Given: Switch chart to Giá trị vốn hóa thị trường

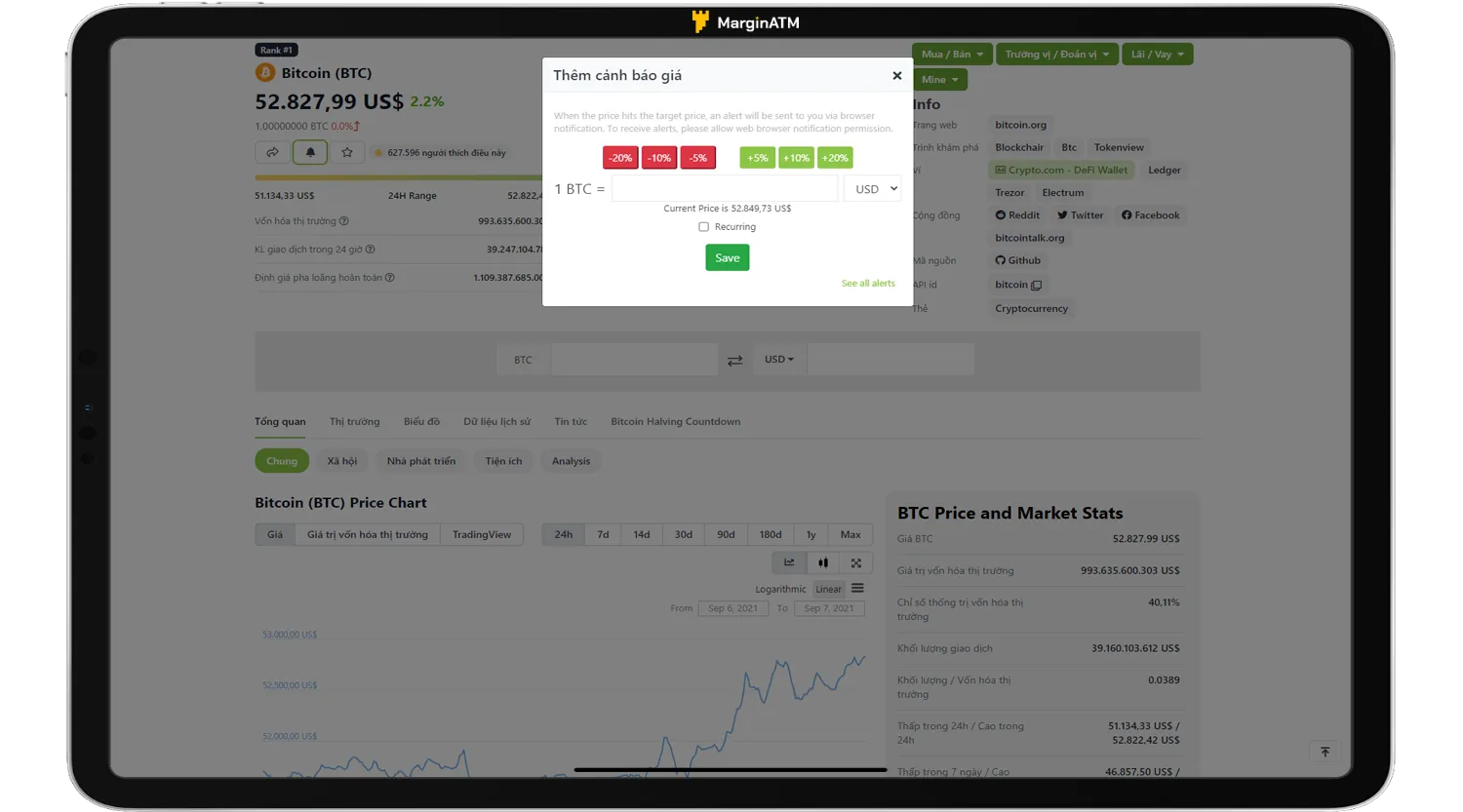Looking at the screenshot, I should [367, 534].
